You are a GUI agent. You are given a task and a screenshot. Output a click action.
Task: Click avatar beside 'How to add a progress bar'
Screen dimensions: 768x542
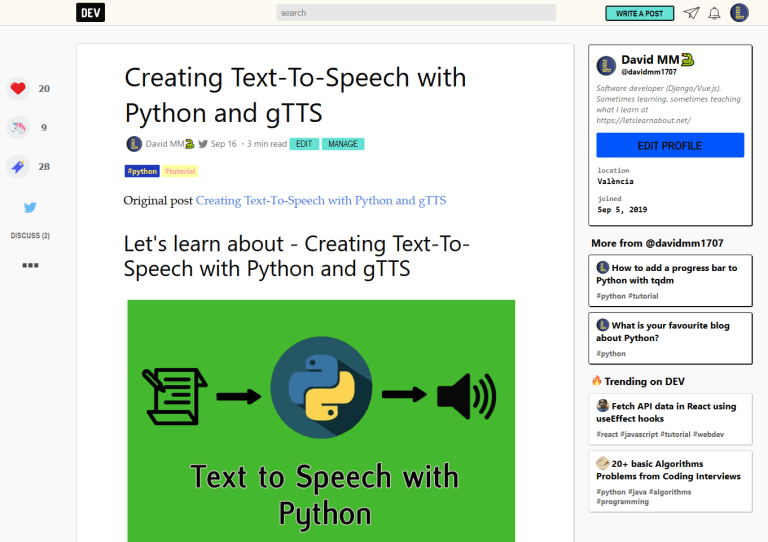click(x=602, y=267)
